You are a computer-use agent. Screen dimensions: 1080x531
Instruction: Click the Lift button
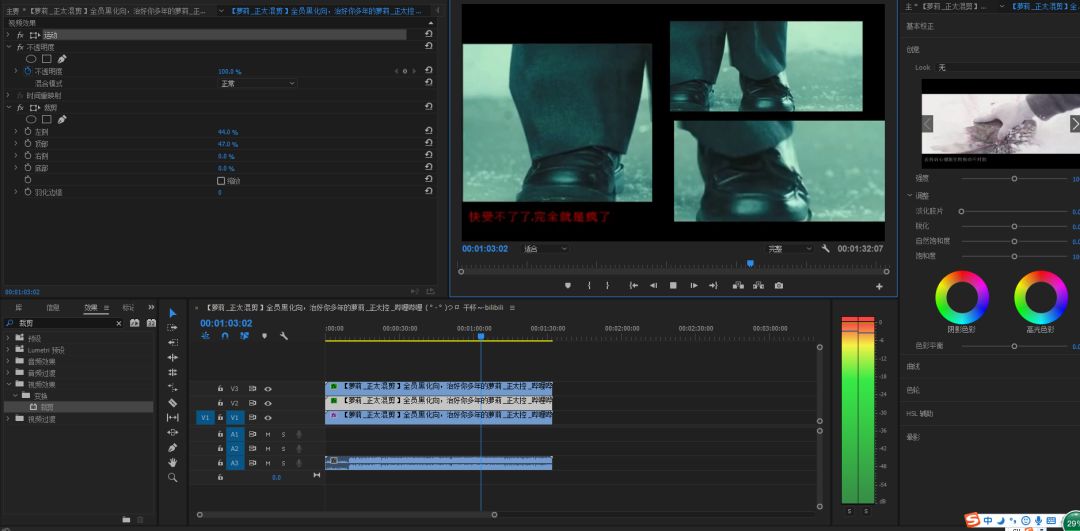(738, 286)
